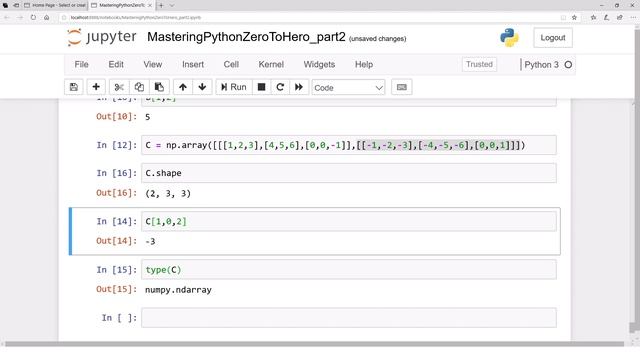Open the File menu
The height and width of the screenshot is (360, 640).
81,64
